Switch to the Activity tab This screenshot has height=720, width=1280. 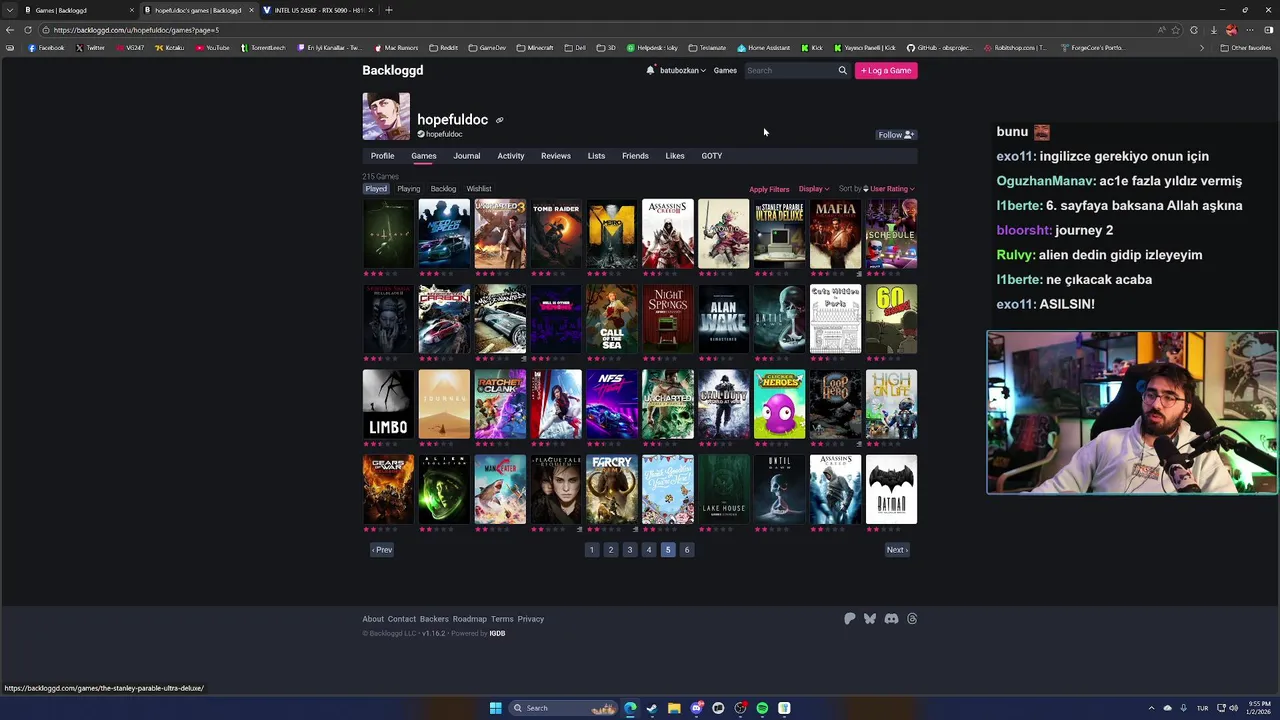click(x=511, y=156)
